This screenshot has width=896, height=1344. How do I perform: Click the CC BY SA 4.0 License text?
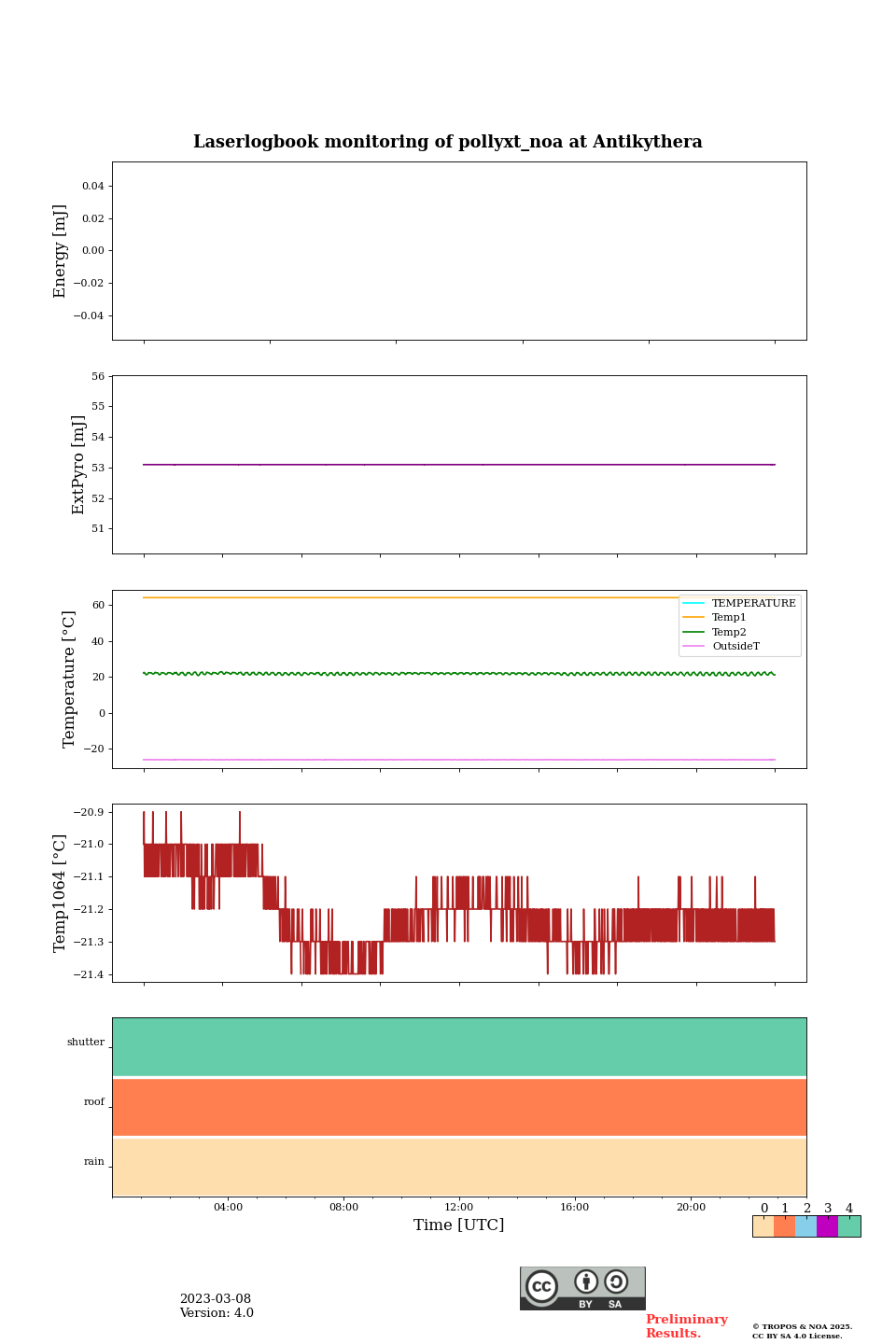(797, 1336)
